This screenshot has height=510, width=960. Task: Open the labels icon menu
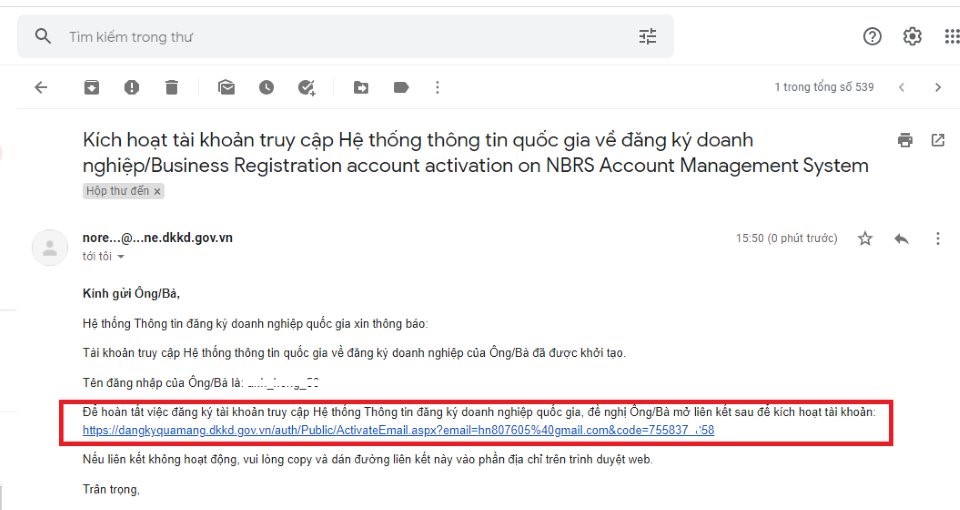tap(401, 88)
